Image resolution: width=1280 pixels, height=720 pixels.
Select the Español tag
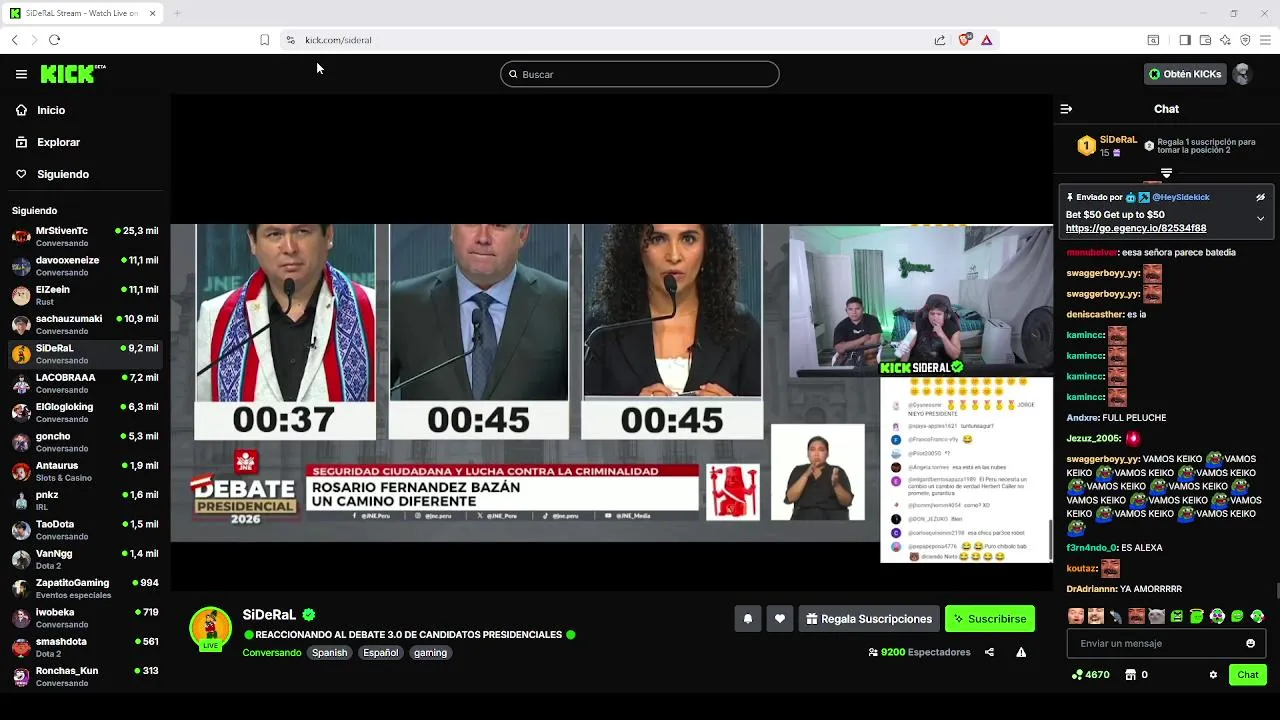click(x=380, y=653)
